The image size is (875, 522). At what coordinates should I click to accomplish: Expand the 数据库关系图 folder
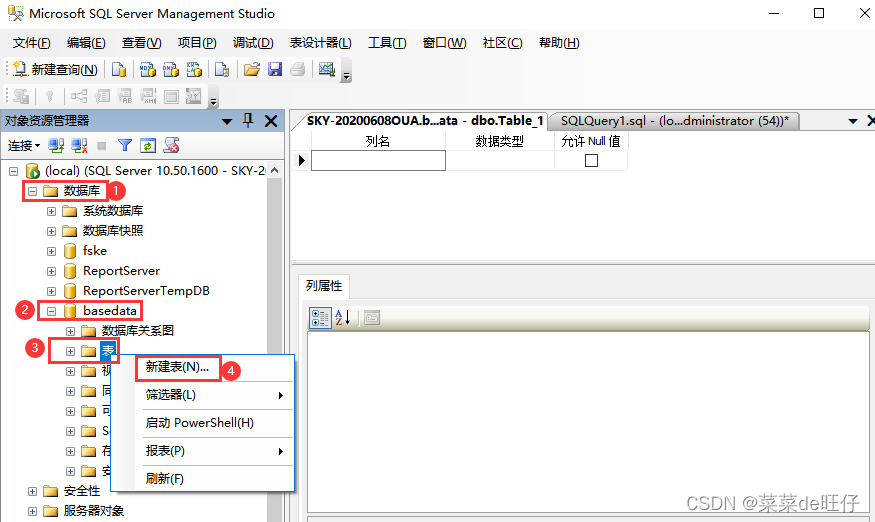(70, 332)
